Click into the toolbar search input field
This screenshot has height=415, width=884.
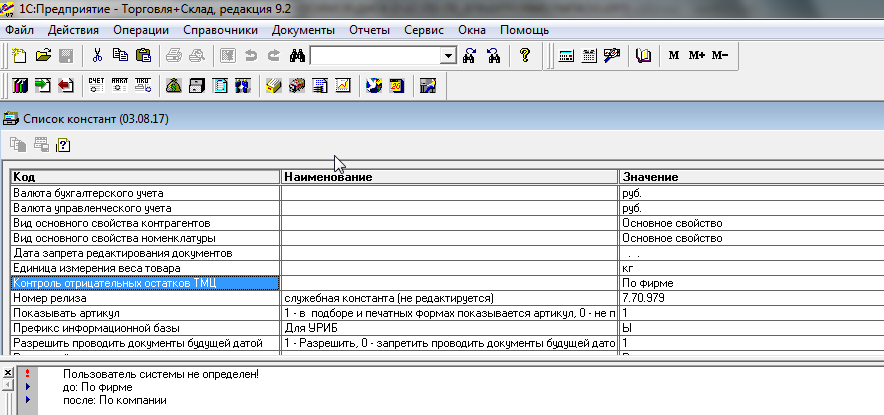point(376,55)
